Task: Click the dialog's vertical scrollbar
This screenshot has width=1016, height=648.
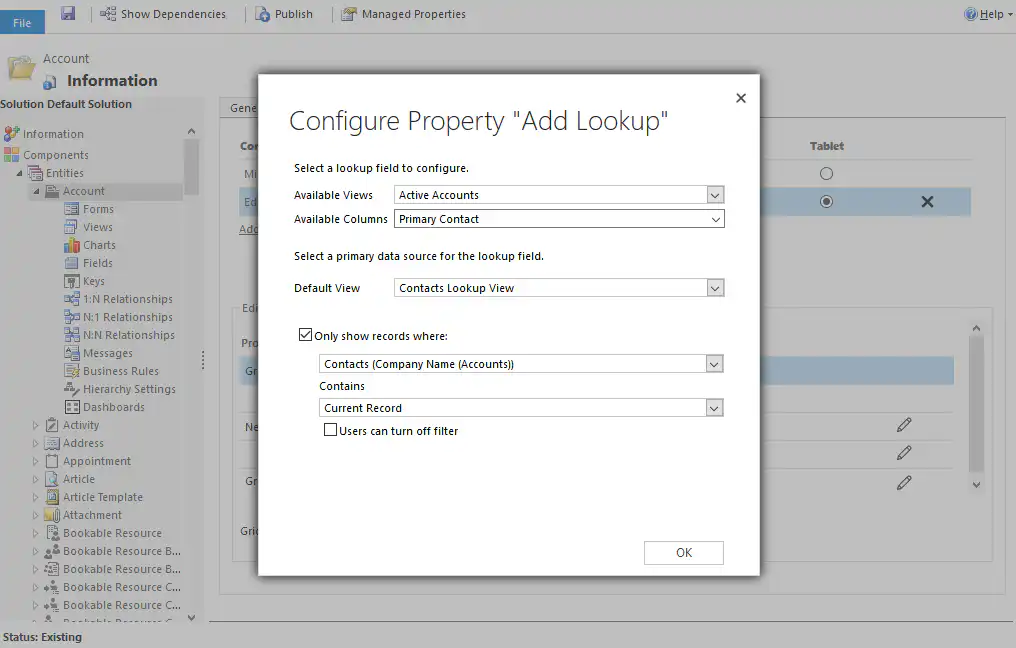Action: point(975,405)
